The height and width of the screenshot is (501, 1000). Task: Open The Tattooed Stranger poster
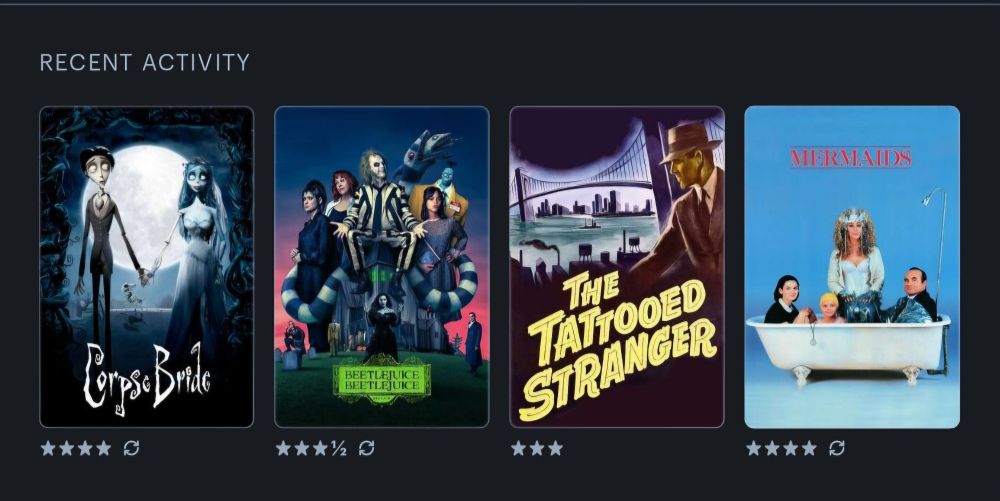(617, 266)
